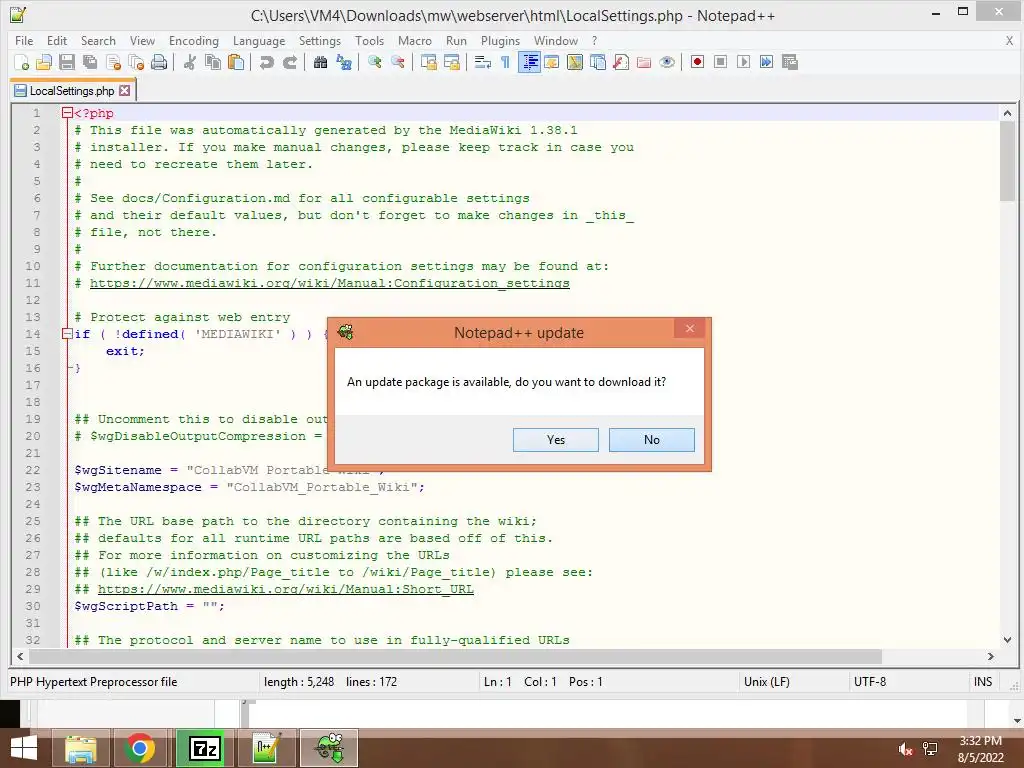This screenshot has width=1024, height=768.
Task: Open Document Map toolbar icon
Action: point(575,62)
